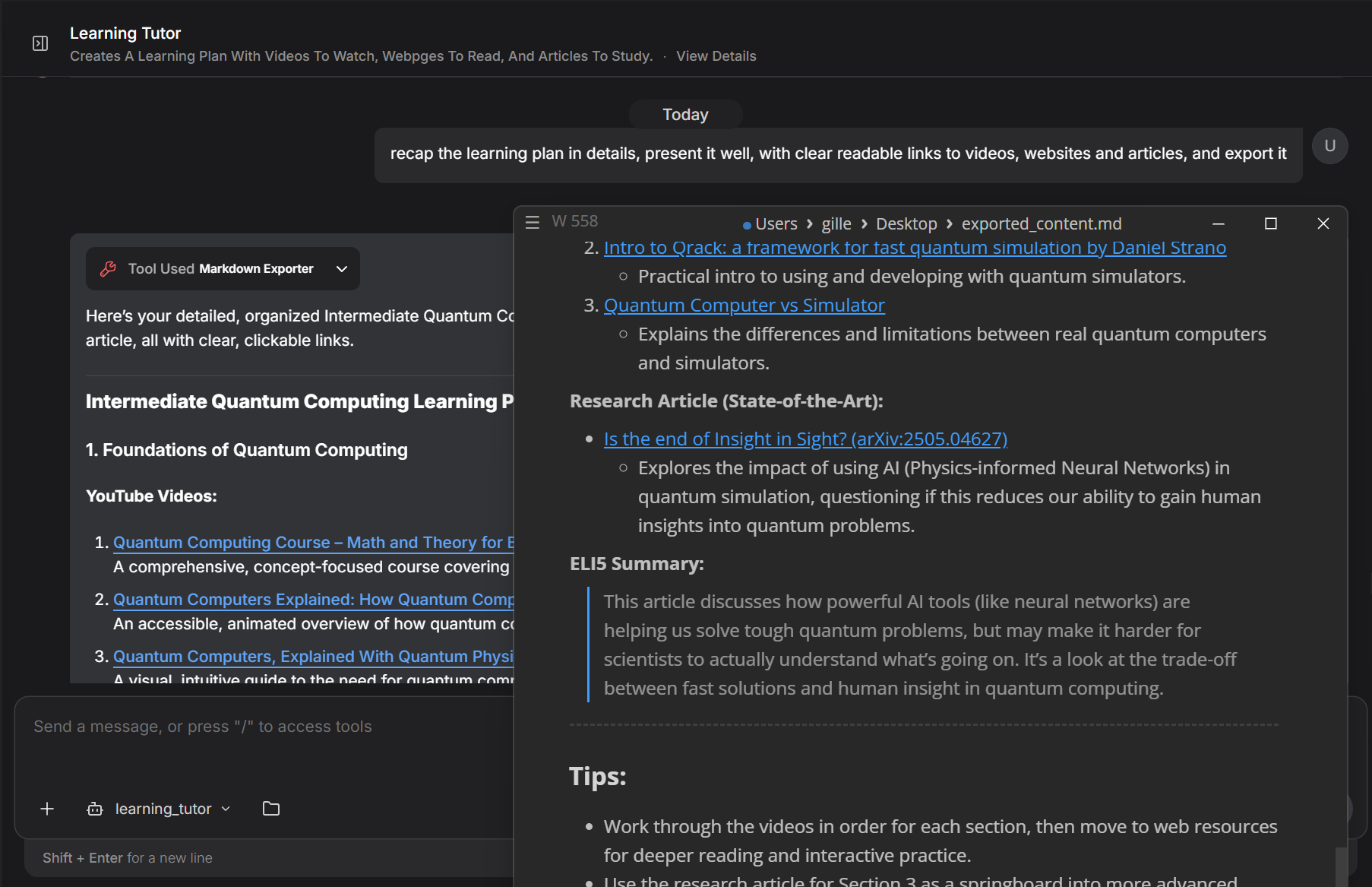Select Desktop in the file path breadcrumb
This screenshot has height=887, width=1372.
pyautogui.click(x=906, y=223)
